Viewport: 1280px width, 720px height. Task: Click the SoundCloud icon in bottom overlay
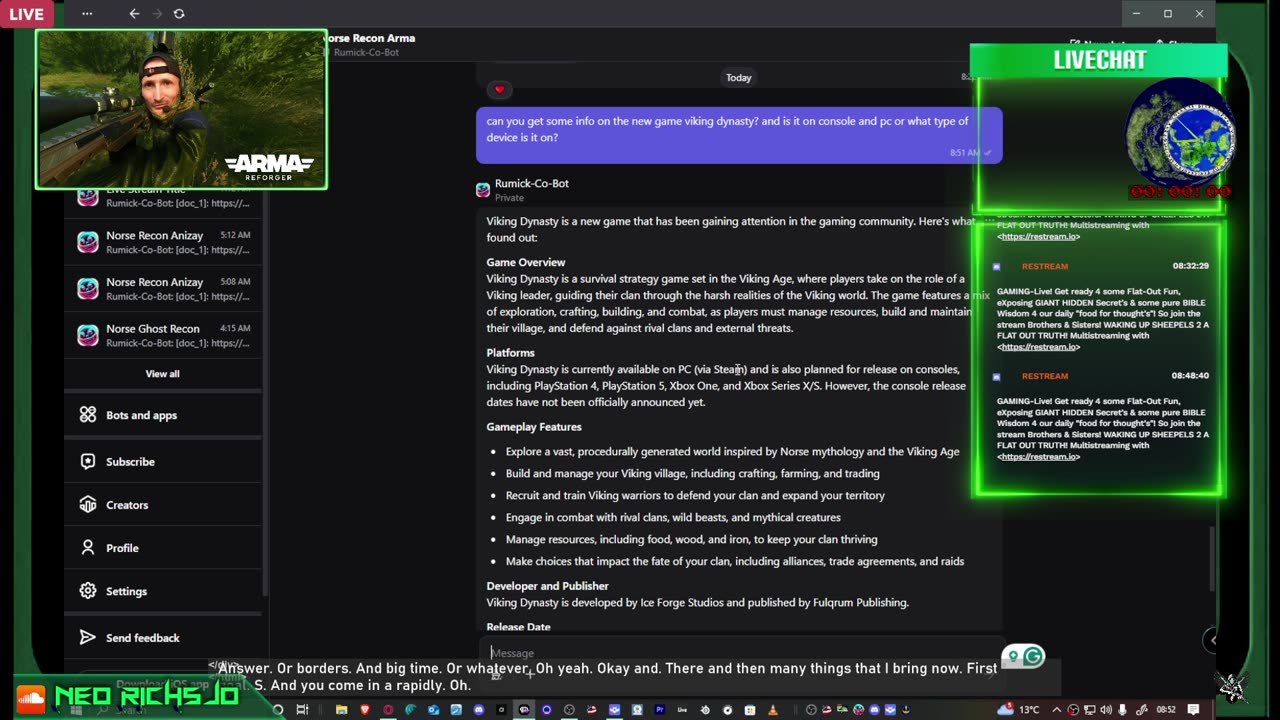(30, 698)
